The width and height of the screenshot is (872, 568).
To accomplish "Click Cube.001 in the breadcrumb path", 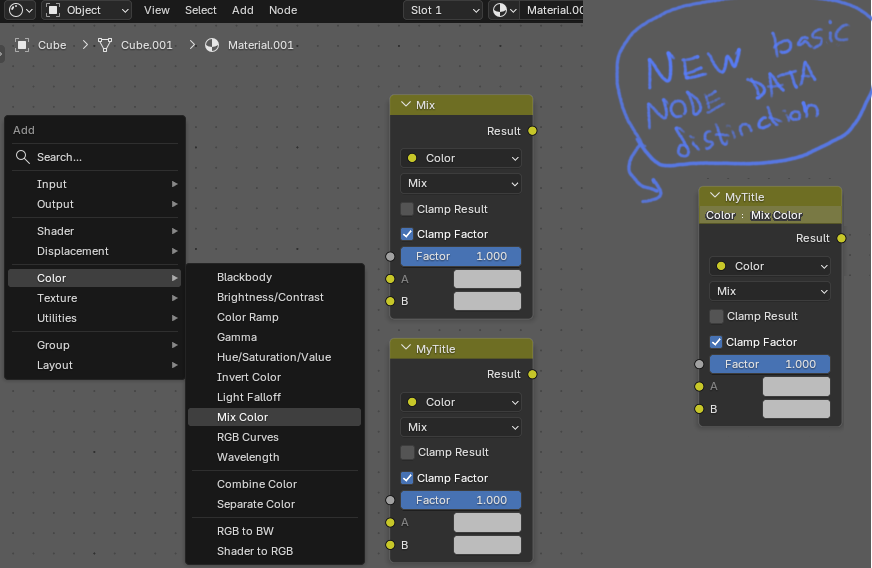I will click(147, 45).
